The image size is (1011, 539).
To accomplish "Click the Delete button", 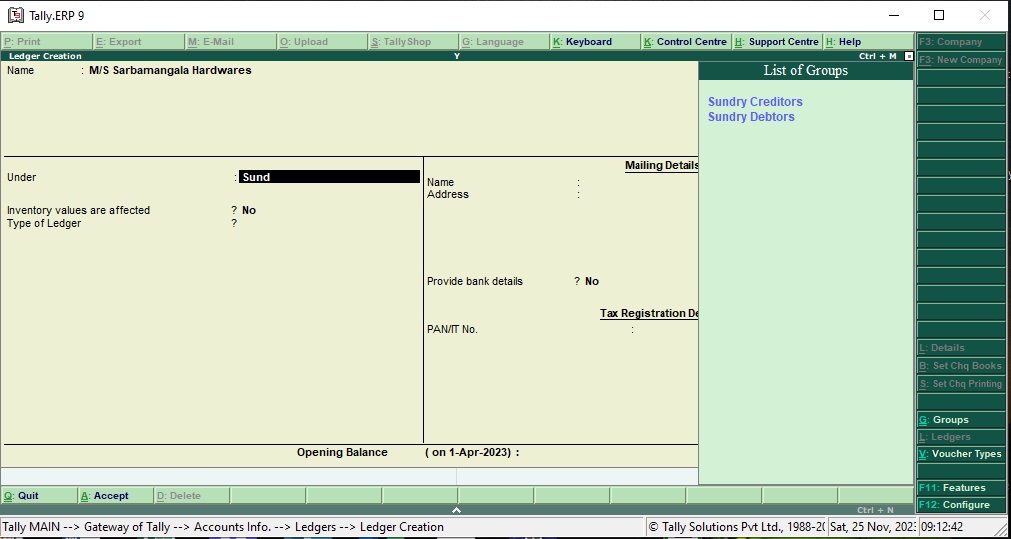I will [x=192, y=496].
